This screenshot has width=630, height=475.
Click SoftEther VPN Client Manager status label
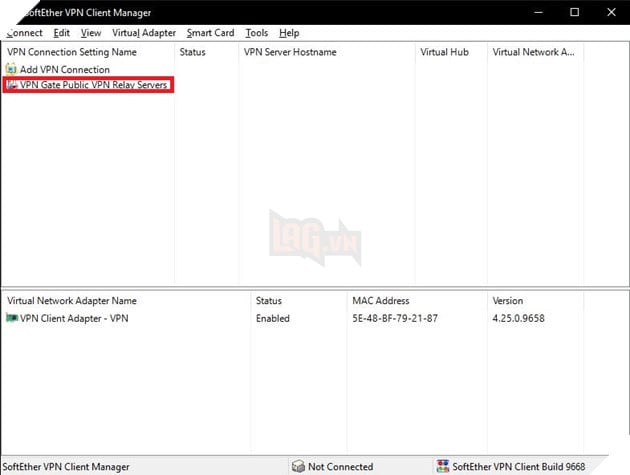coord(66,467)
